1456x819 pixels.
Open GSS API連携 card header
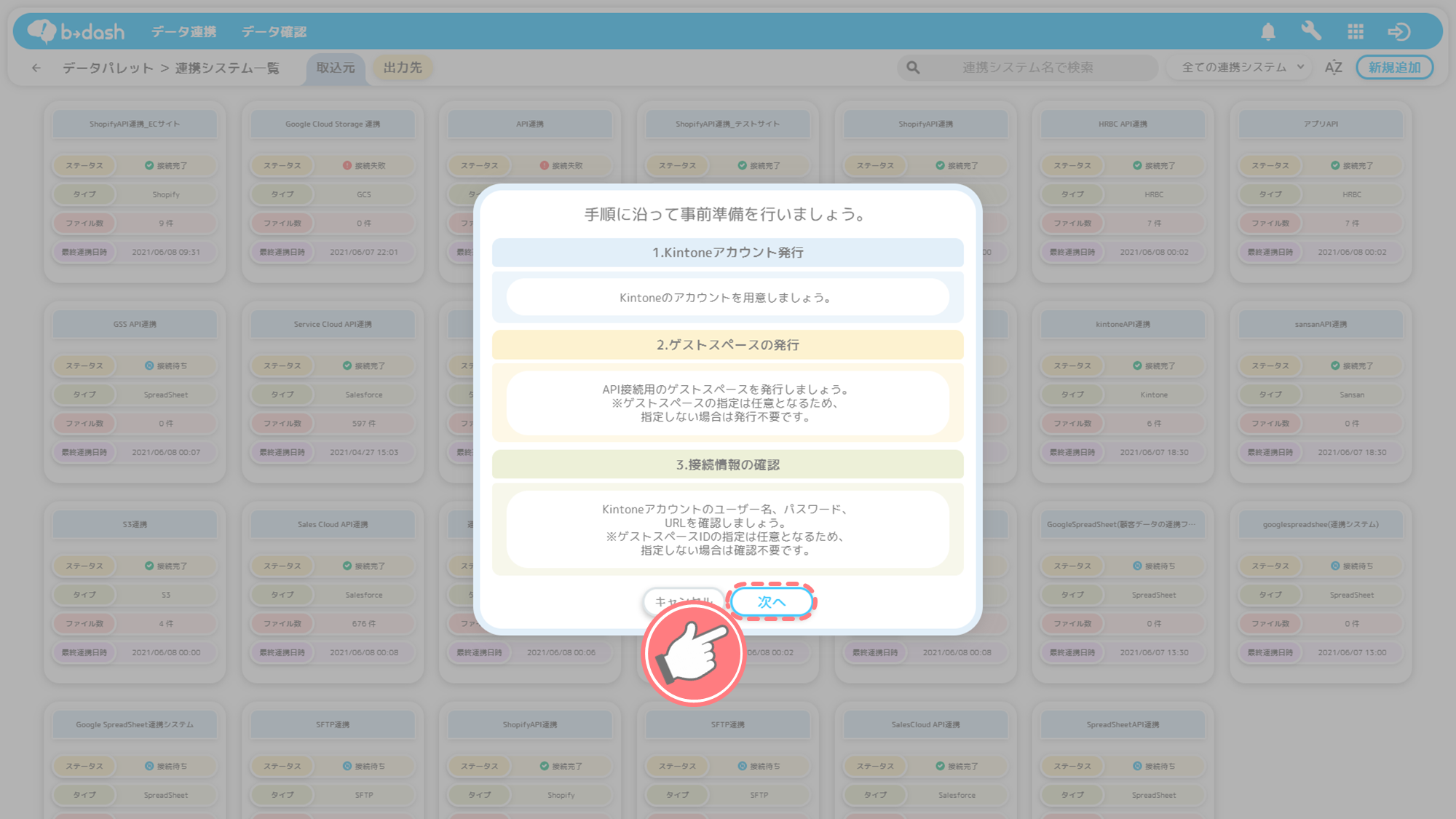(135, 324)
